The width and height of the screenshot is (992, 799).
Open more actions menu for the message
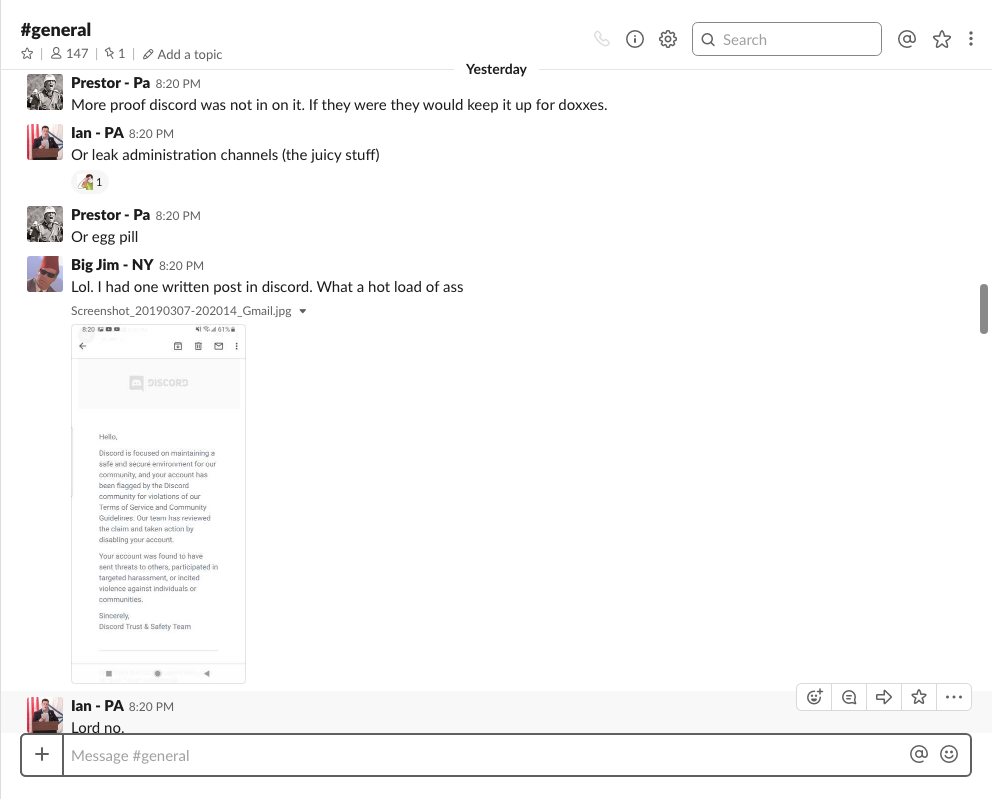(x=954, y=697)
